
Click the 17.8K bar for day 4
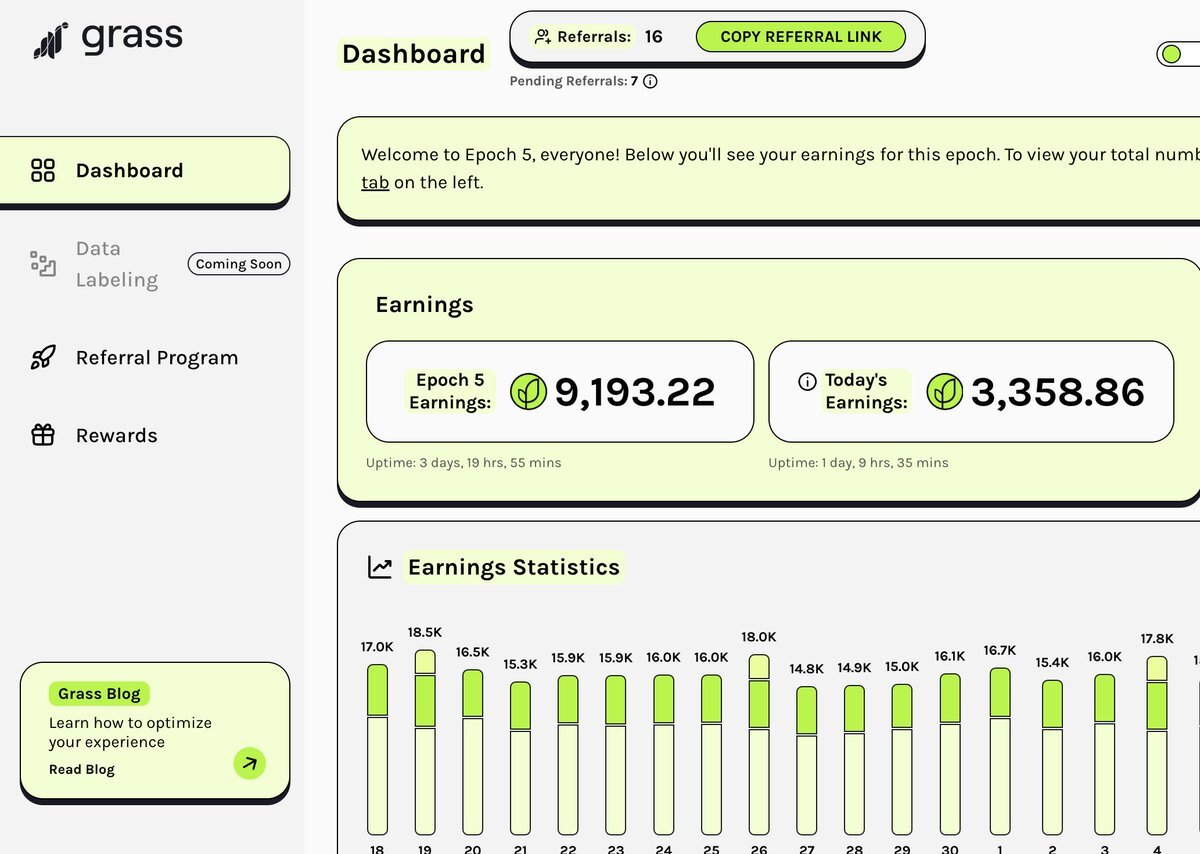pos(1157,745)
